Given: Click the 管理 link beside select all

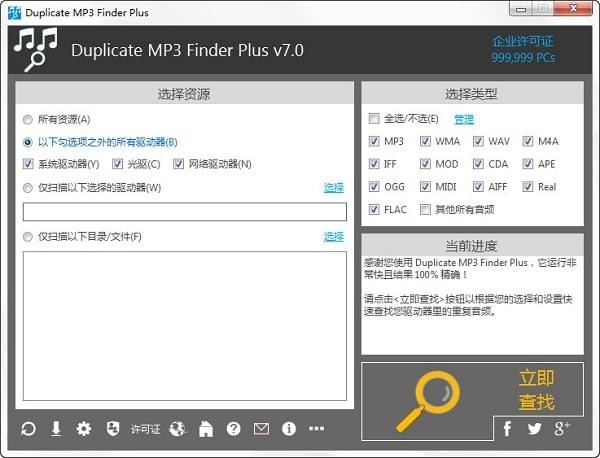Looking at the screenshot, I should tap(463, 119).
